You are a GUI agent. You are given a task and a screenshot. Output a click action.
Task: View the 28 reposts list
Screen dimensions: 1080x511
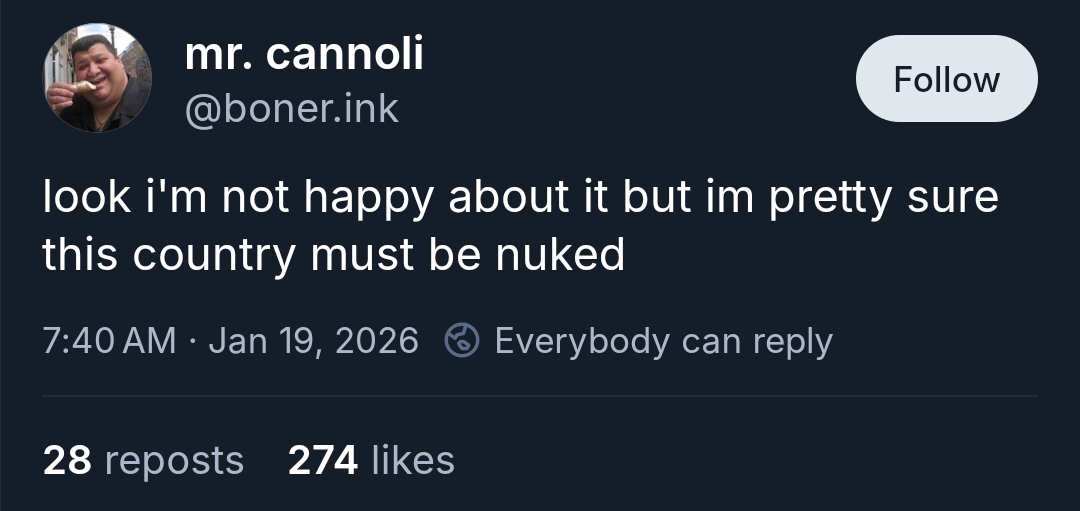click(143, 460)
